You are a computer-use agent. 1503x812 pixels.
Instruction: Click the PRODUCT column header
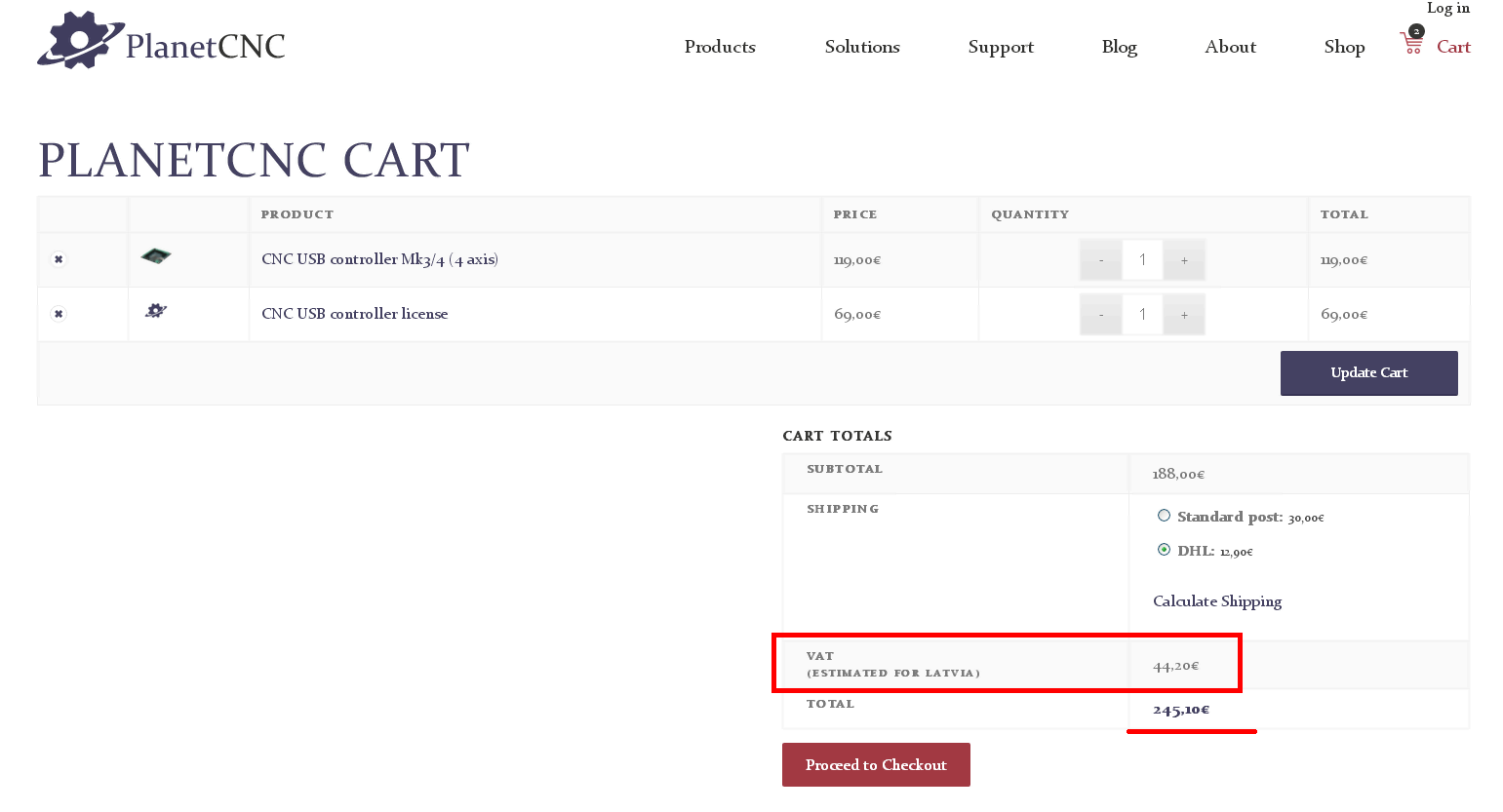(297, 214)
